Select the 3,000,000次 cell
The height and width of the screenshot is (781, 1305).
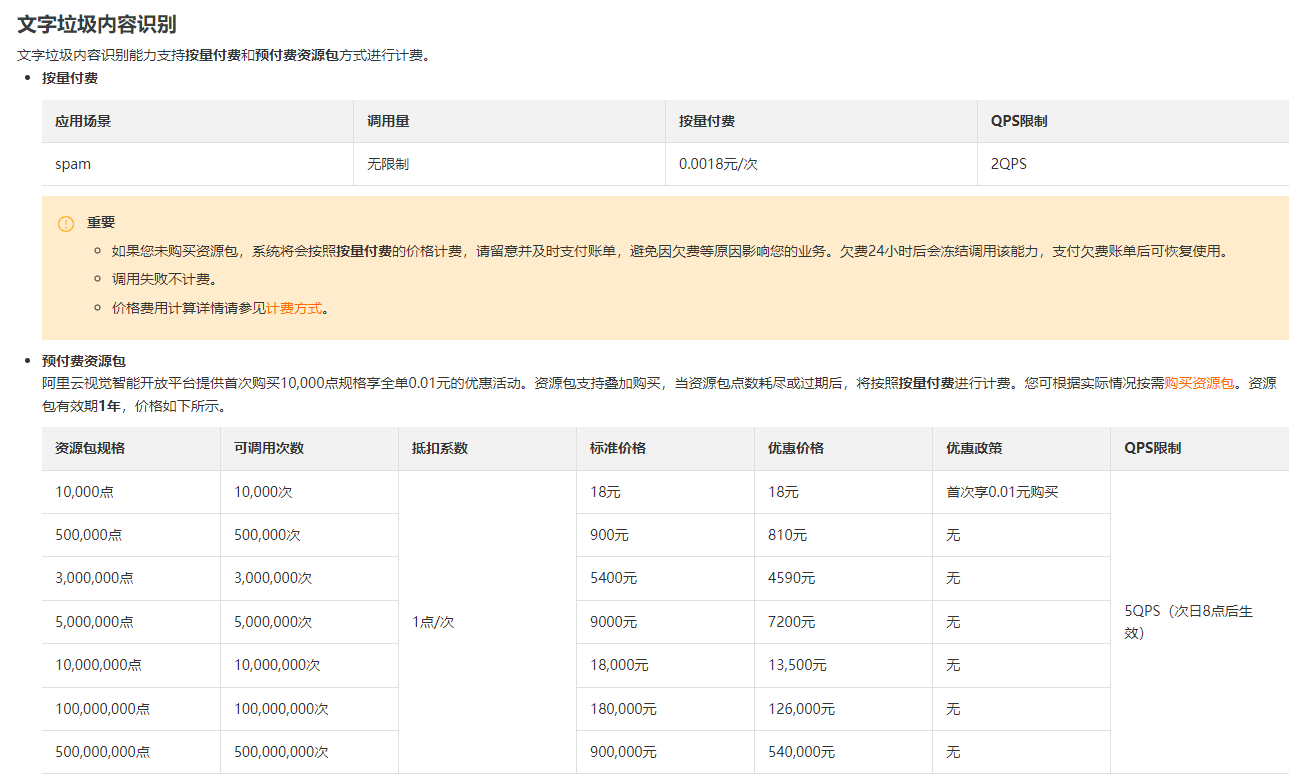(x=310, y=578)
